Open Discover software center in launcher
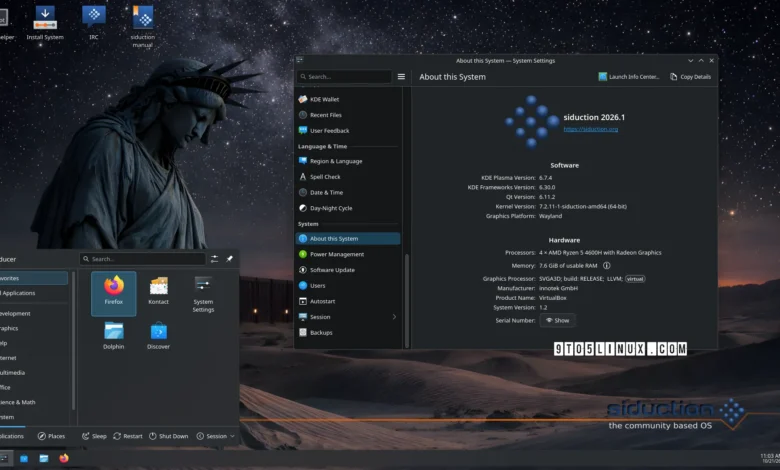Viewport: 780px width, 470px height. click(158, 336)
